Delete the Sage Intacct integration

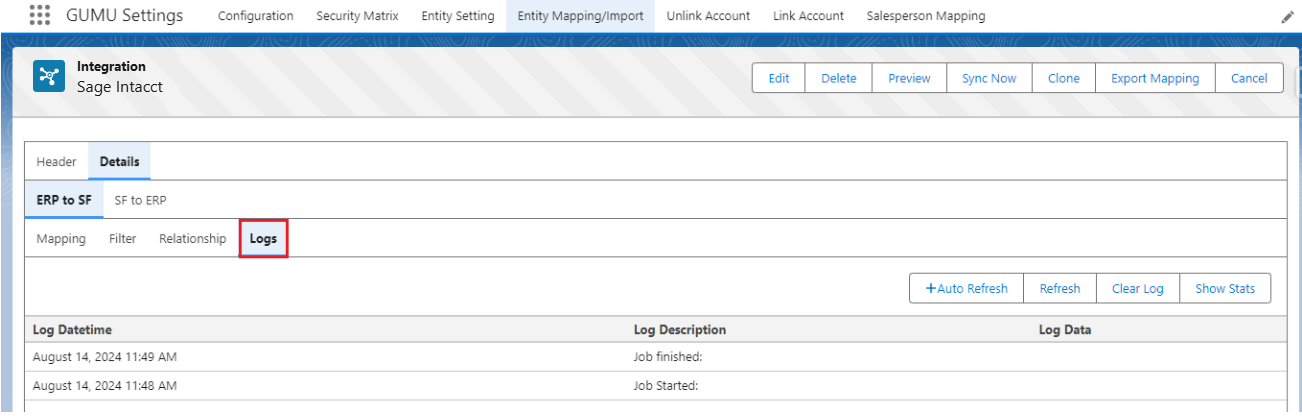pyautogui.click(x=838, y=78)
